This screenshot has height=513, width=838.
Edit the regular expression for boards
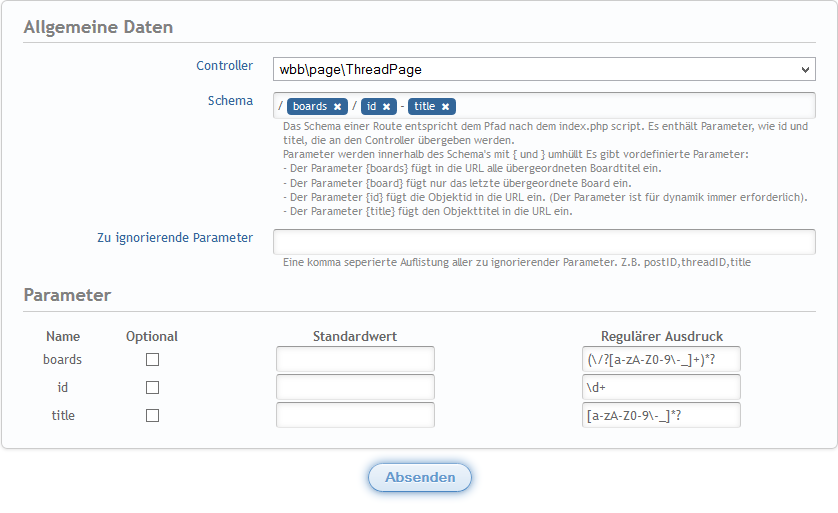[x=661, y=360]
